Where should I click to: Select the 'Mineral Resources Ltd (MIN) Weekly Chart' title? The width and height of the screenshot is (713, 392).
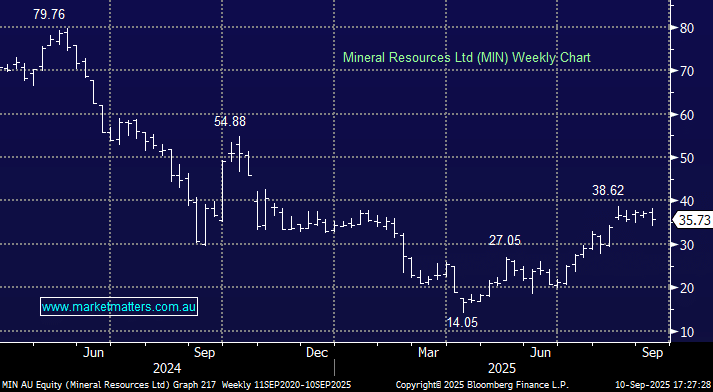click(x=467, y=58)
